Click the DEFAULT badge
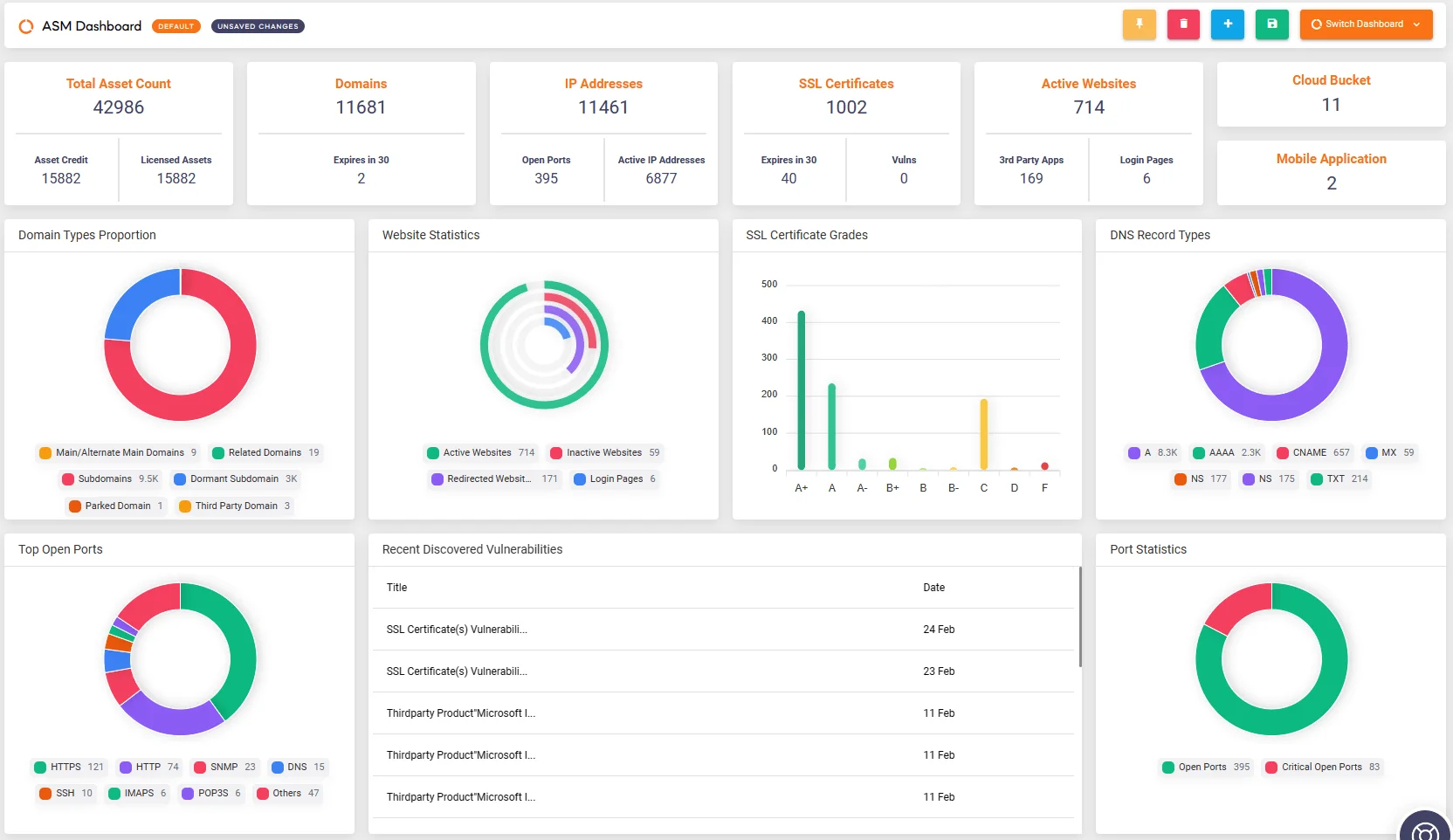Image resolution: width=1453 pixels, height=840 pixels. point(176,26)
